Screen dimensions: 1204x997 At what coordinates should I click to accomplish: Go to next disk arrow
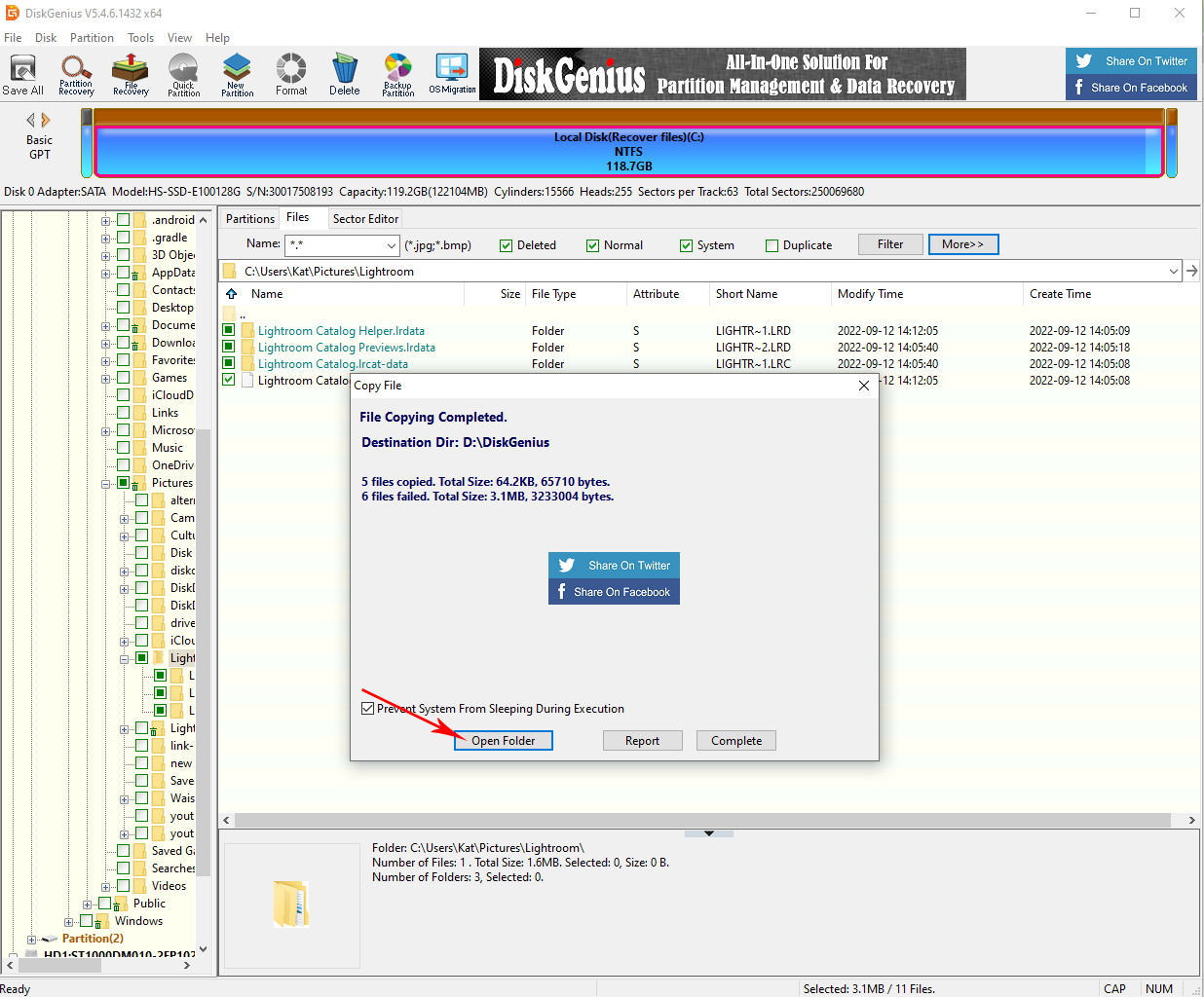[46, 120]
